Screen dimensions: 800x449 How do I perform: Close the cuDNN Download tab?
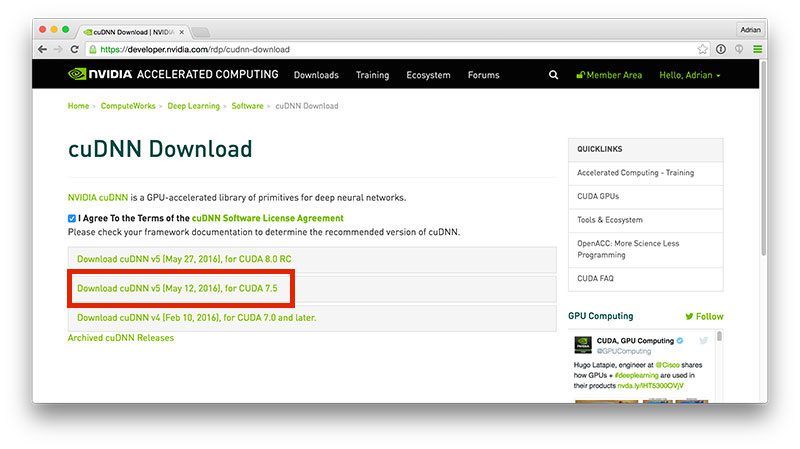[182, 32]
